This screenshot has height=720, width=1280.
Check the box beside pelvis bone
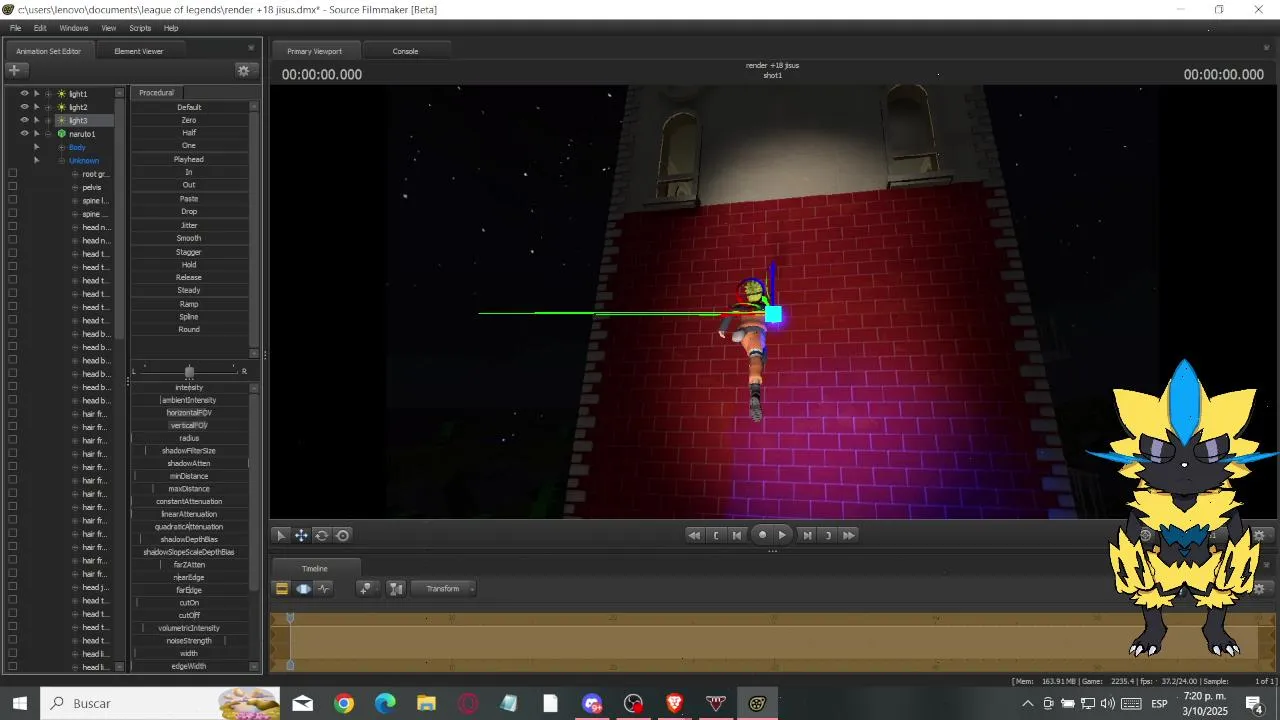[x=12, y=187]
